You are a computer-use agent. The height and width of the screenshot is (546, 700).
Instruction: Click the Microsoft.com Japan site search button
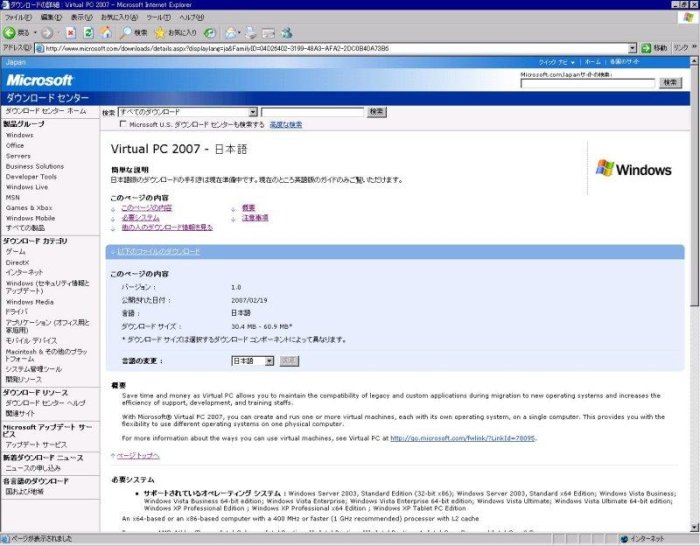point(670,83)
